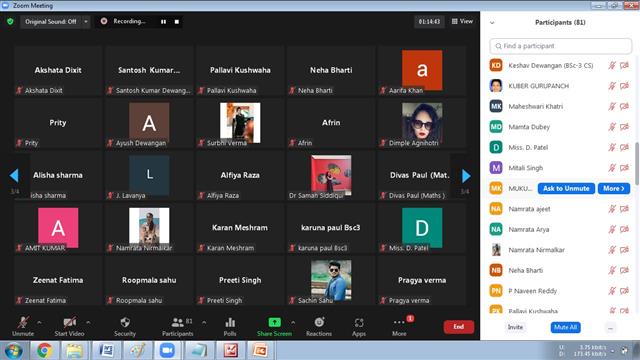
Task: Select Surbhi Verma's video tile
Action: (x=240, y=123)
